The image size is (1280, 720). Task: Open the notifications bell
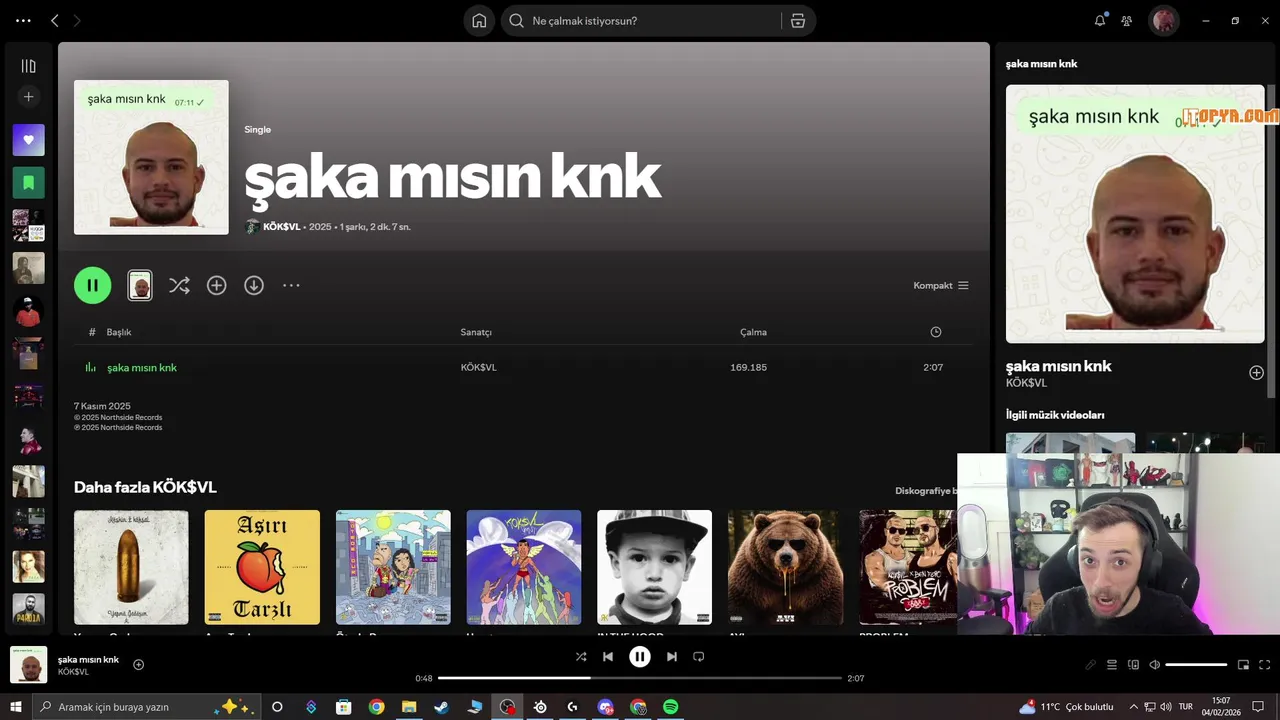(x=1100, y=20)
